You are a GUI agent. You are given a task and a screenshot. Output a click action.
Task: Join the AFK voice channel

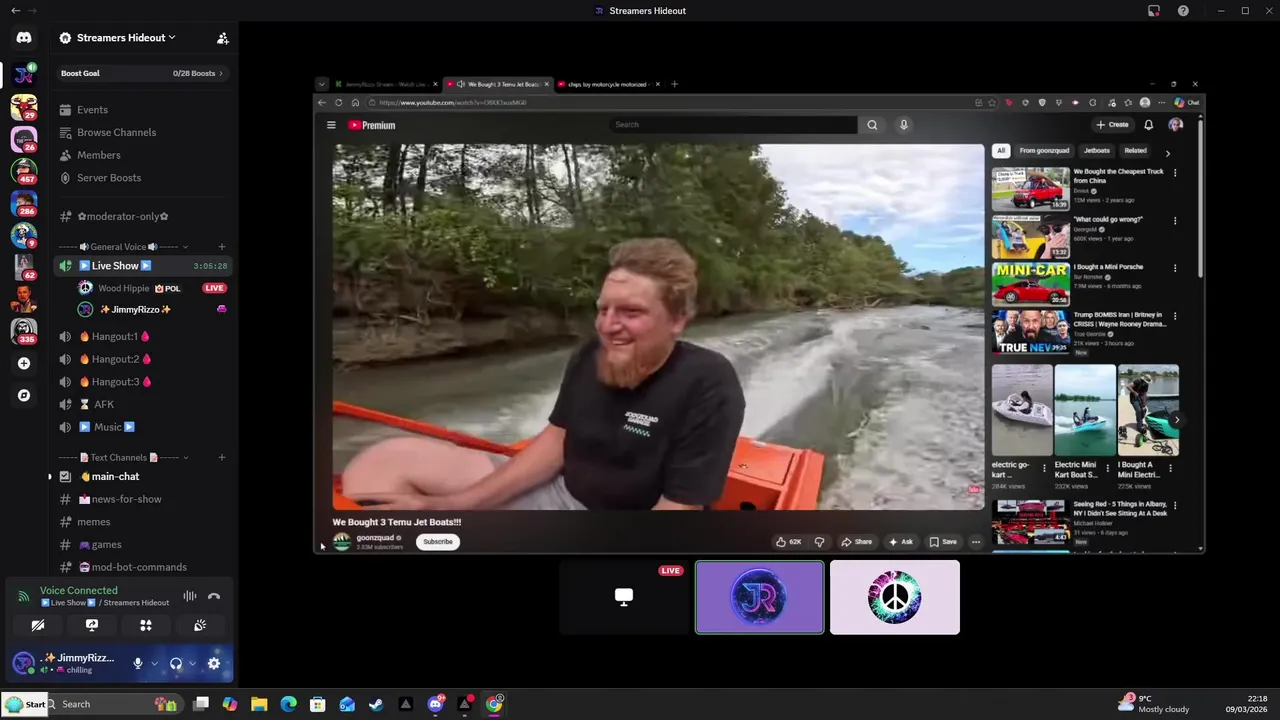143,404
